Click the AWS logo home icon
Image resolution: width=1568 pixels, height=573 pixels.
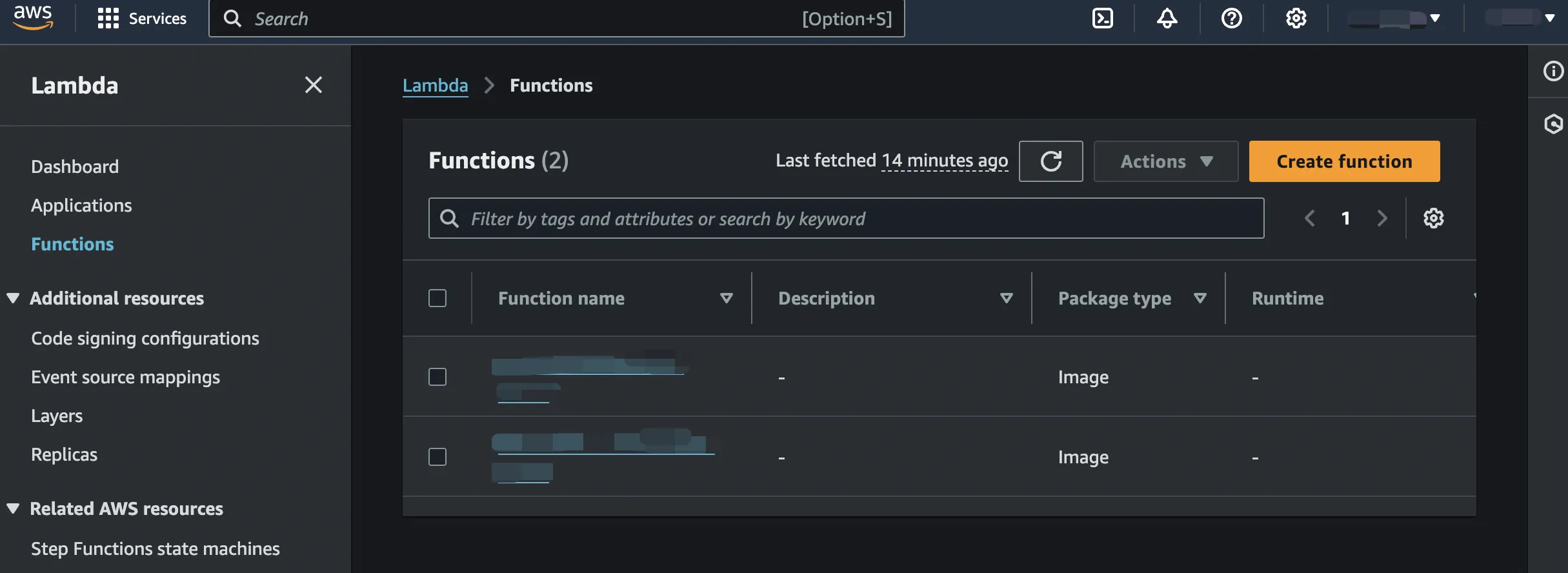click(x=33, y=17)
